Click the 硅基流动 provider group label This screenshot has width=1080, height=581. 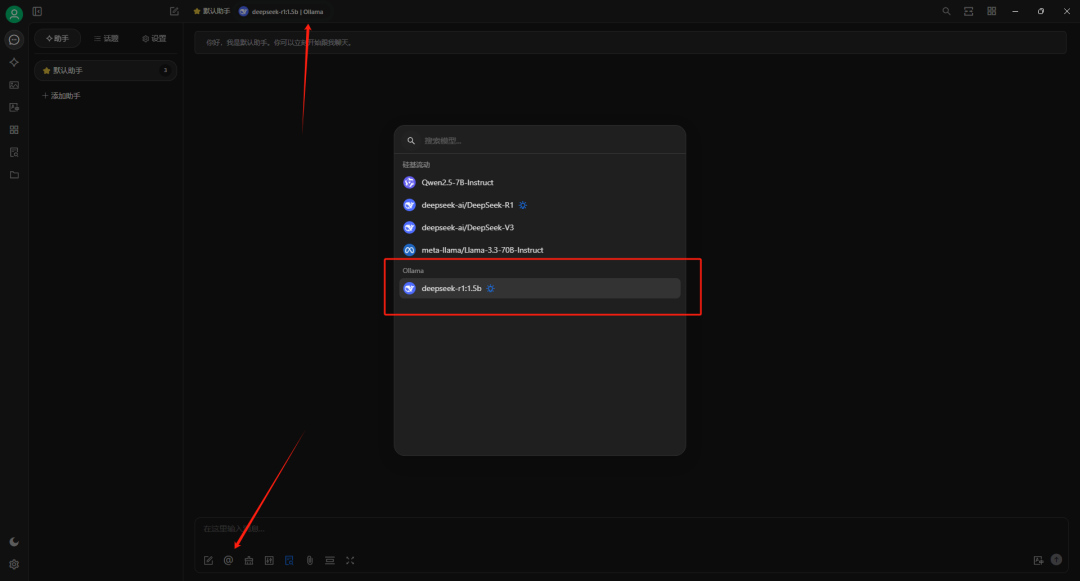(416, 165)
